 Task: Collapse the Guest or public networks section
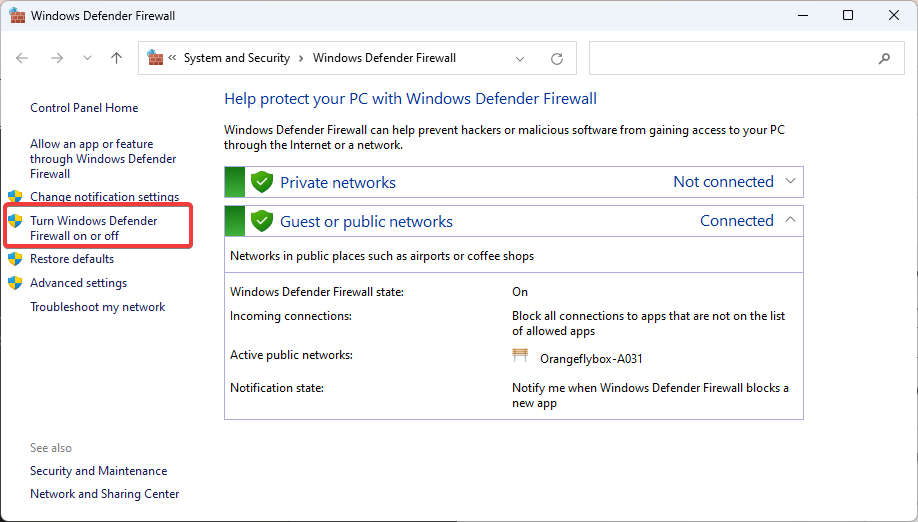[x=790, y=220]
